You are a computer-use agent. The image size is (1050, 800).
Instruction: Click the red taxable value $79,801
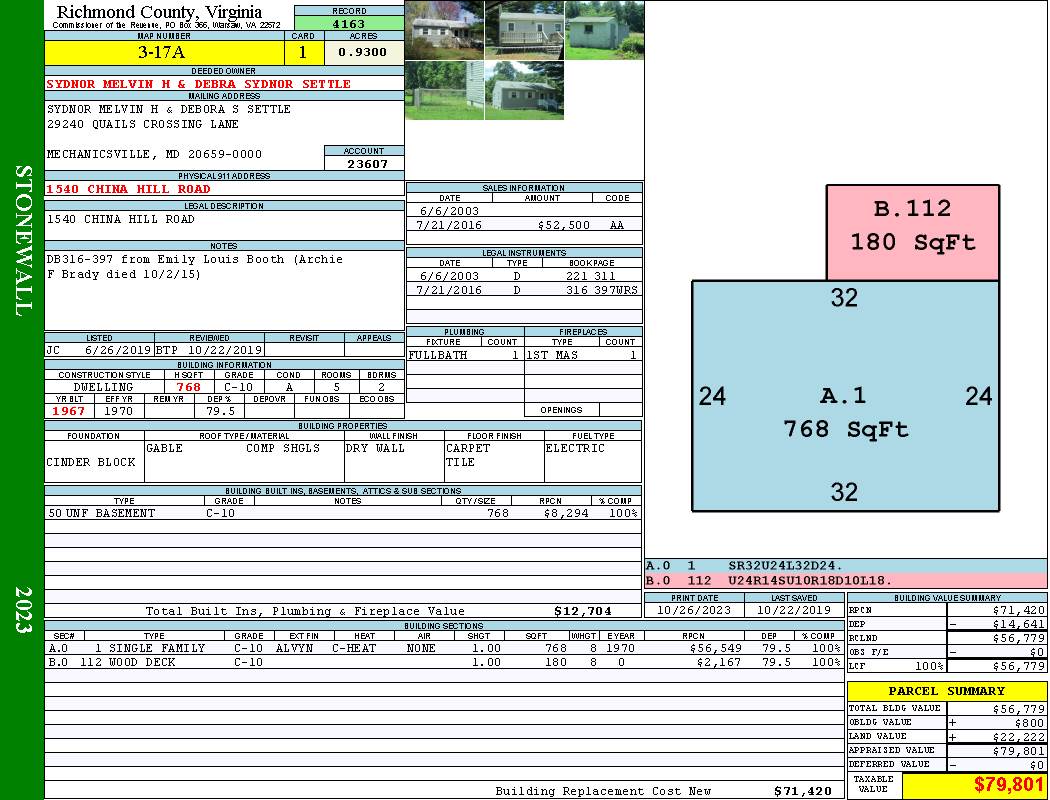(x=1008, y=784)
